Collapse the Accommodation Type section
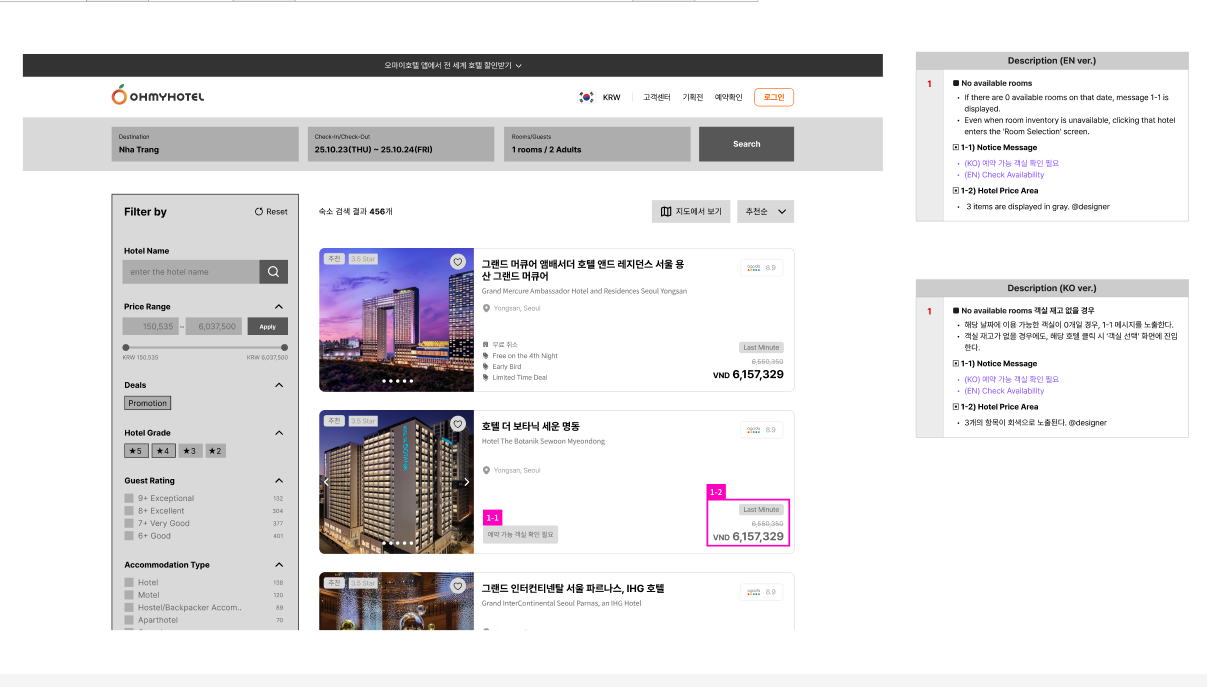 pos(279,565)
